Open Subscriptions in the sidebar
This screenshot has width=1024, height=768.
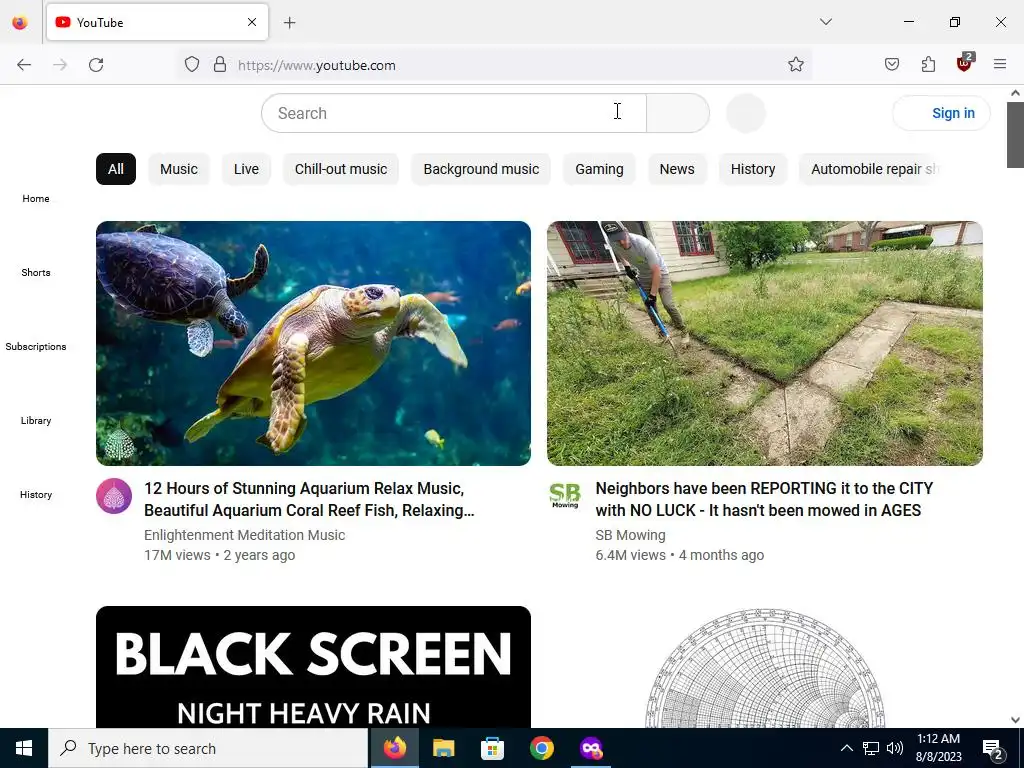(36, 346)
